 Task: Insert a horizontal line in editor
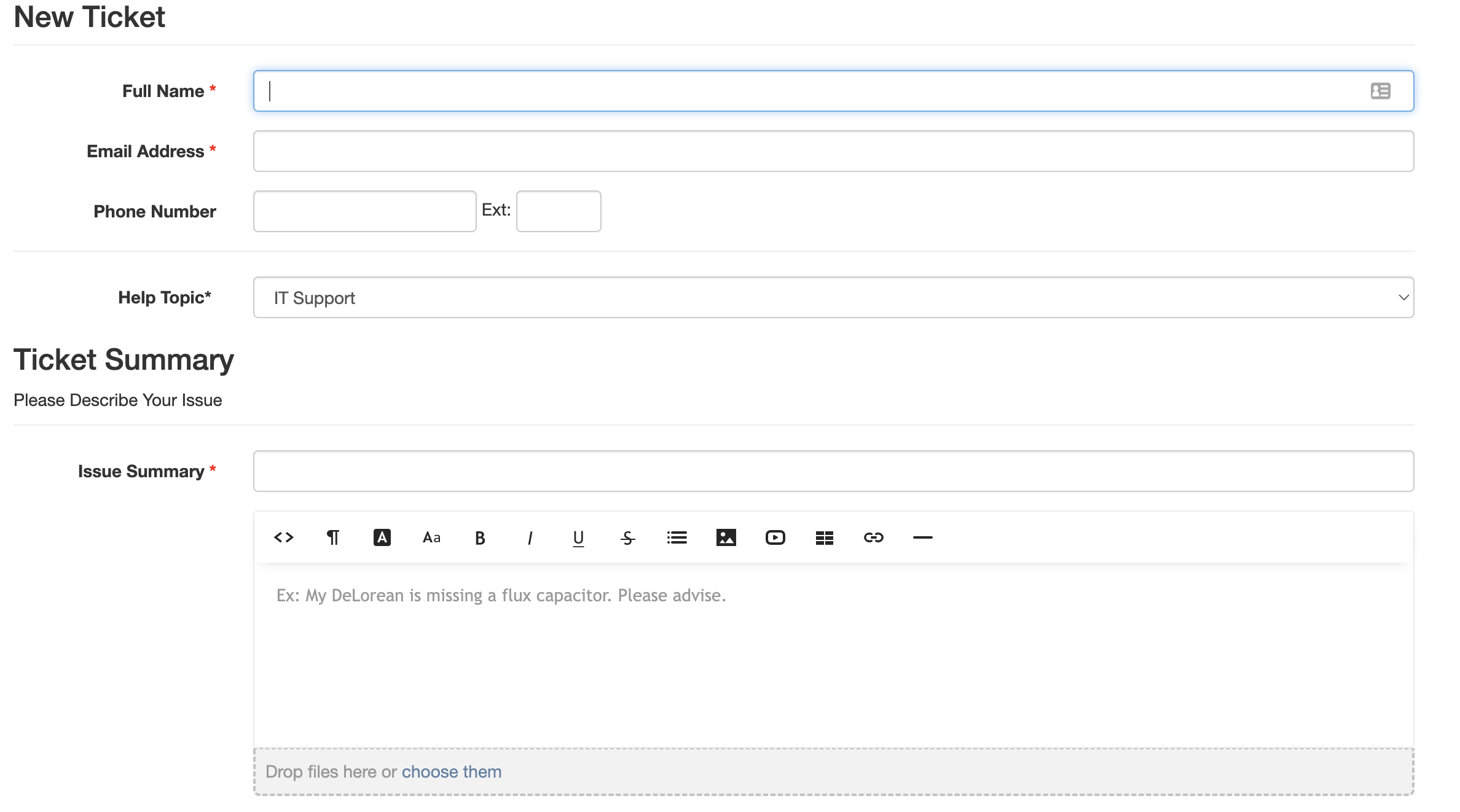point(922,538)
